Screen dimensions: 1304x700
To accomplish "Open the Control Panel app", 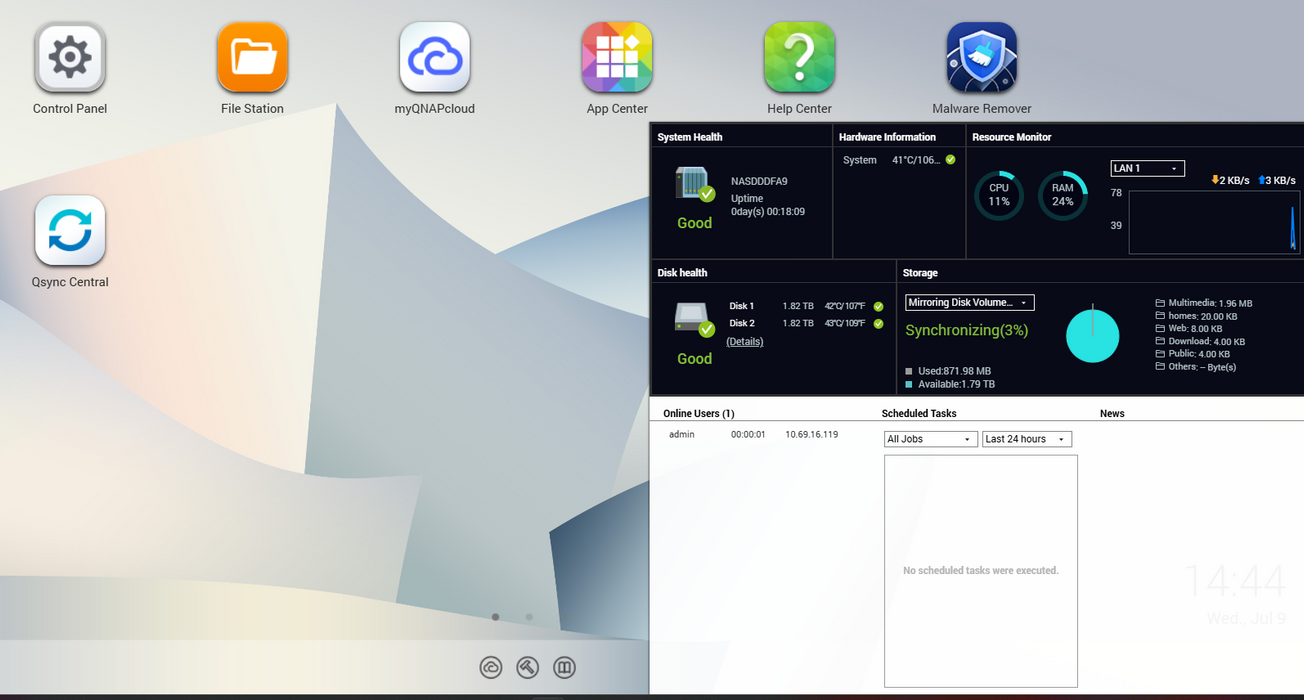I will tap(70, 57).
